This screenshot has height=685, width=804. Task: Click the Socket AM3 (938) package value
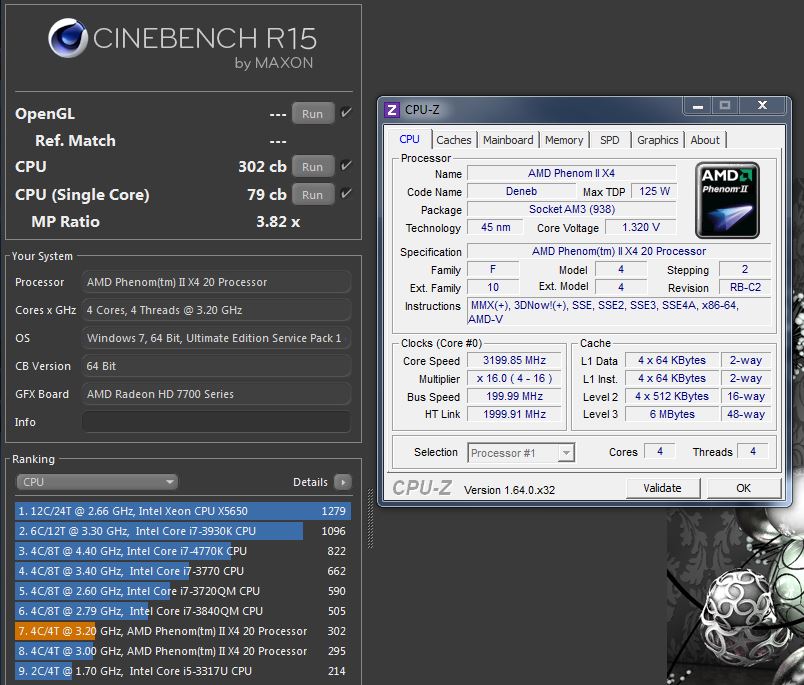[572, 209]
